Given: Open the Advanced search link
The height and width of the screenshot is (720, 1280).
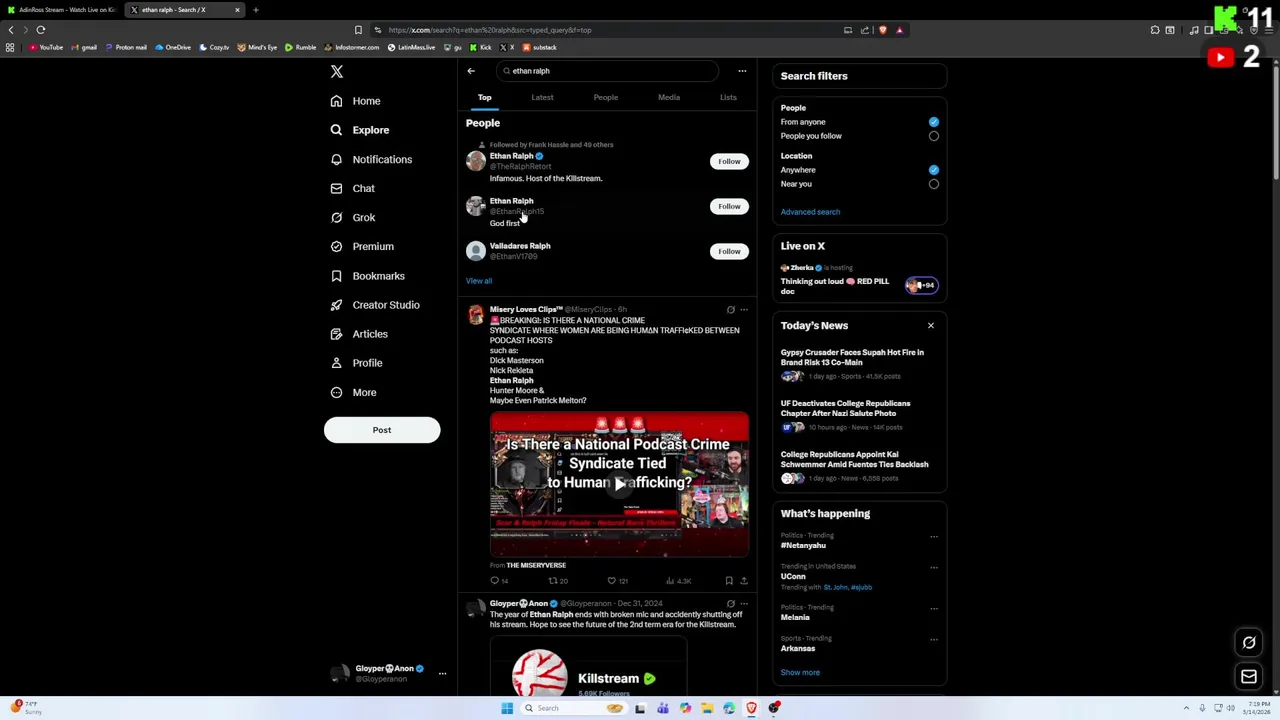Looking at the screenshot, I should click(x=810, y=212).
